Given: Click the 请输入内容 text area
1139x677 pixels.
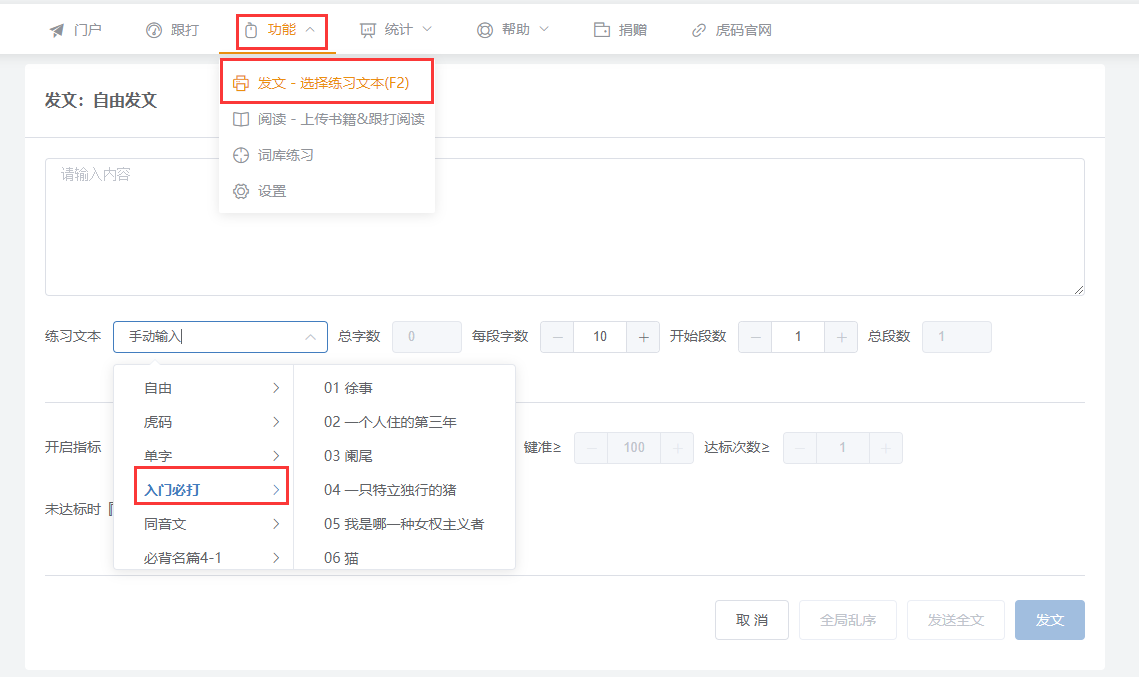Looking at the screenshot, I should [564, 227].
